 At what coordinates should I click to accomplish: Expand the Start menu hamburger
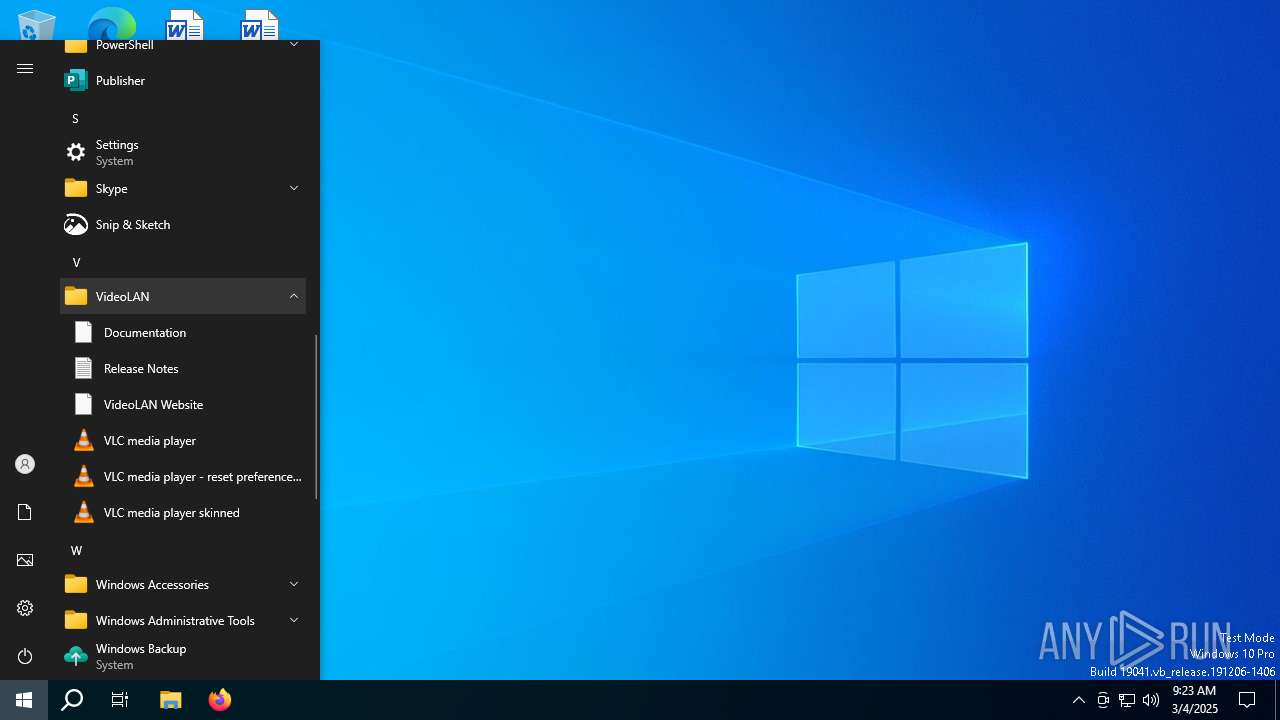click(x=25, y=68)
